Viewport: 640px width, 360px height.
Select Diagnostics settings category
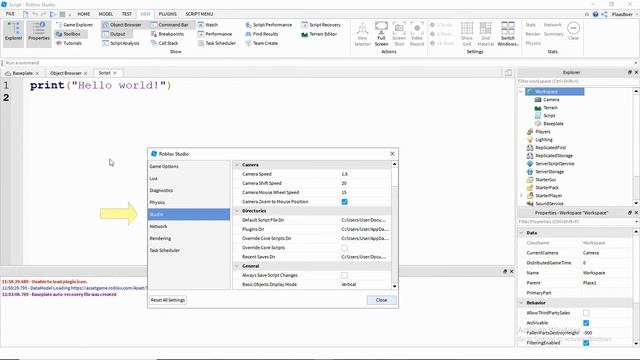tap(189, 191)
